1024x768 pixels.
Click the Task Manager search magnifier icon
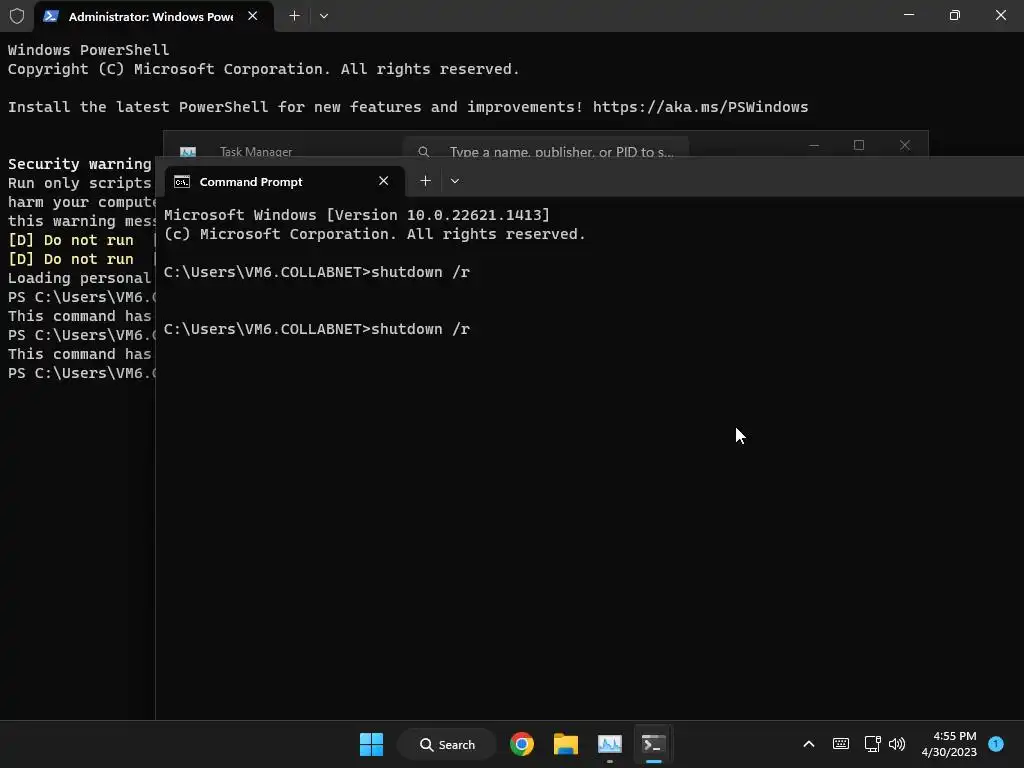click(424, 152)
